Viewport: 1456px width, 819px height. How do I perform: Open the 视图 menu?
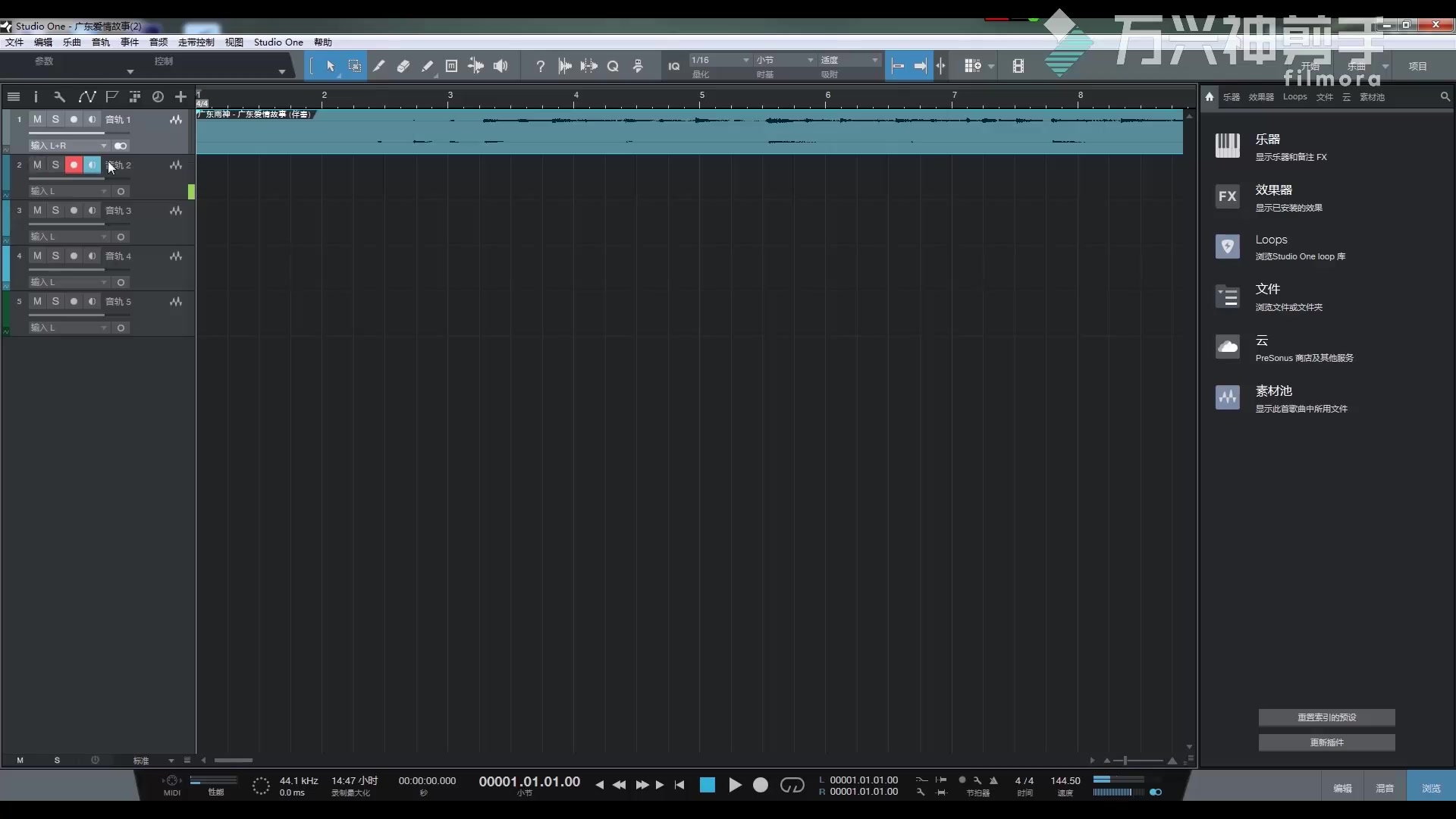pos(234,42)
